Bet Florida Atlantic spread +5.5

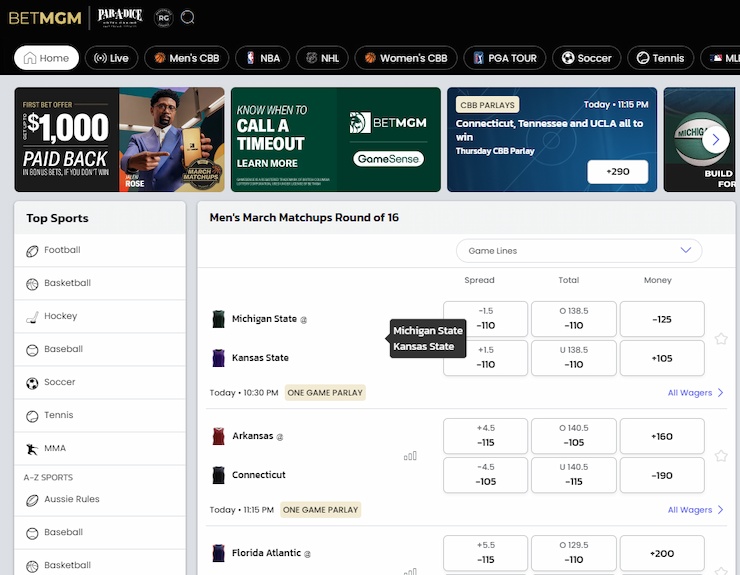(485, 553)
